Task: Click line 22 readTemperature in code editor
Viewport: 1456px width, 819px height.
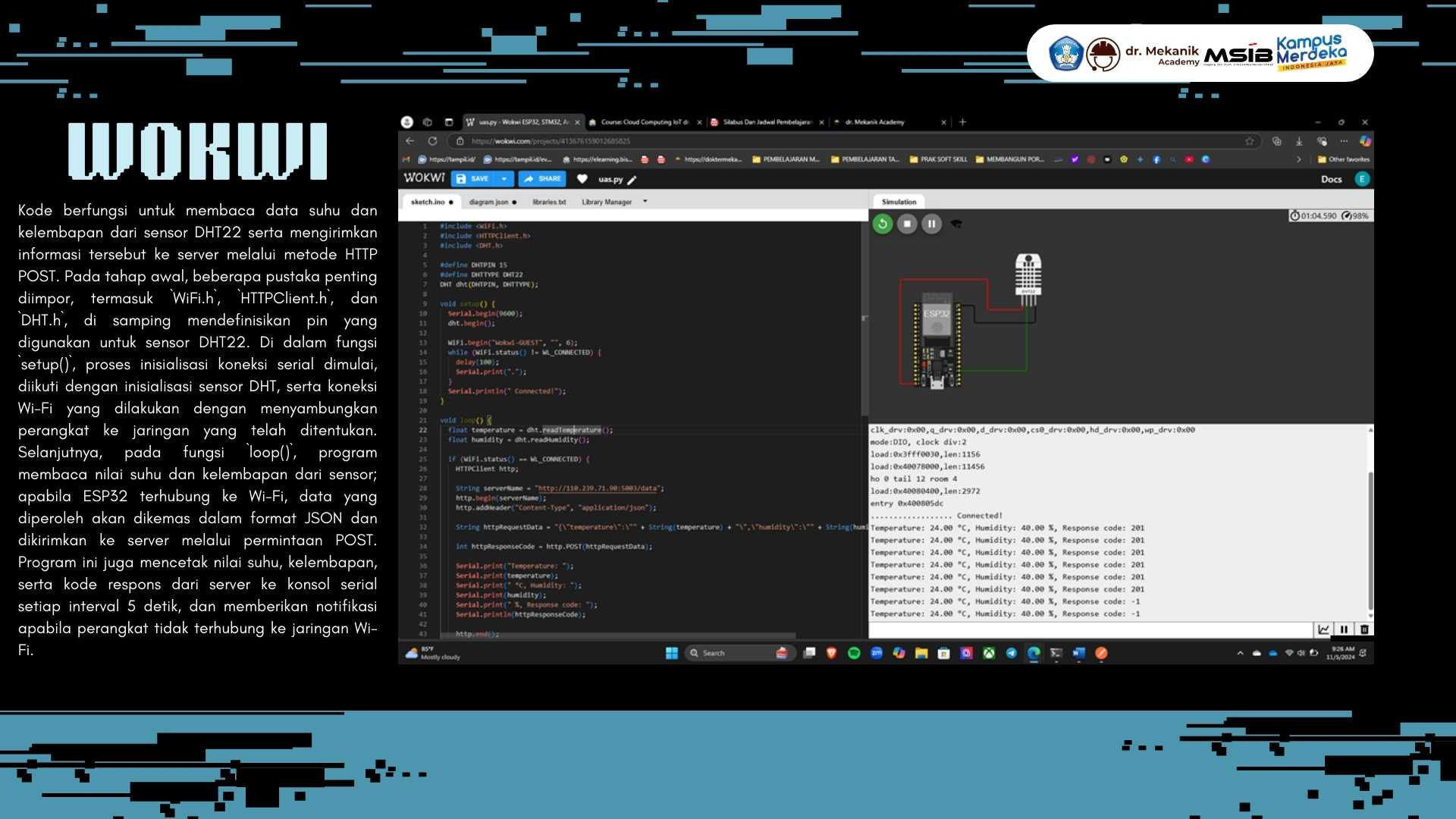Action: point(572,430)
